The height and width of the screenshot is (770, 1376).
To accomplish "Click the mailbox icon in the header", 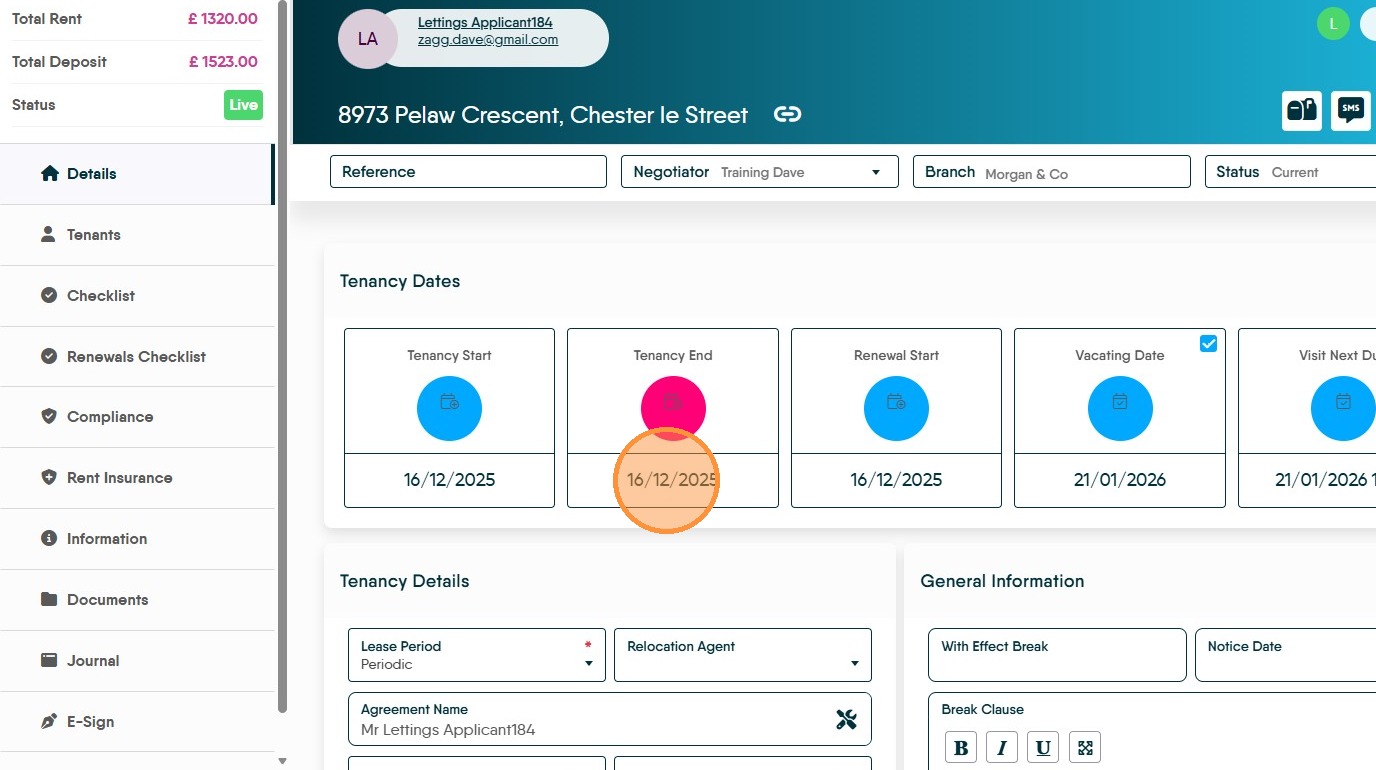I will [1302, 111].
